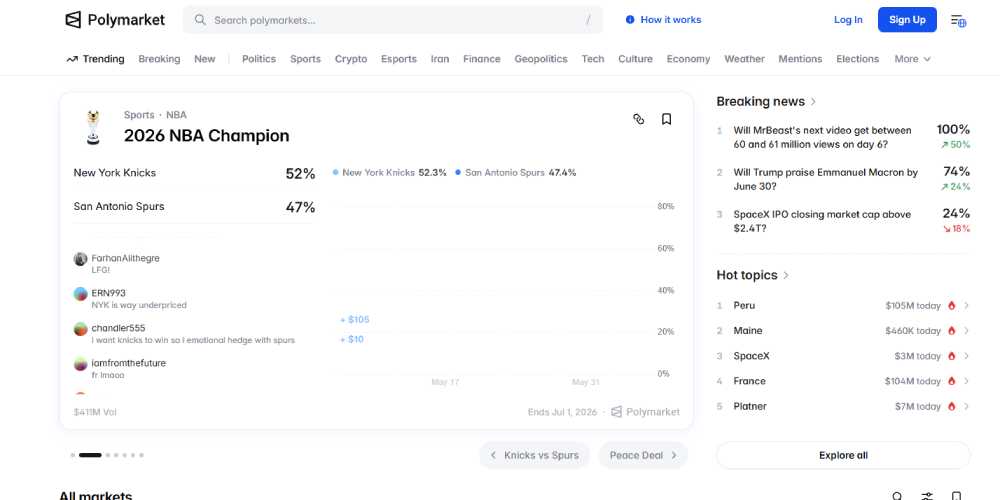Open Trump praise Emmanuel Macron market
1000x500 pixels.
pos(843,179)
